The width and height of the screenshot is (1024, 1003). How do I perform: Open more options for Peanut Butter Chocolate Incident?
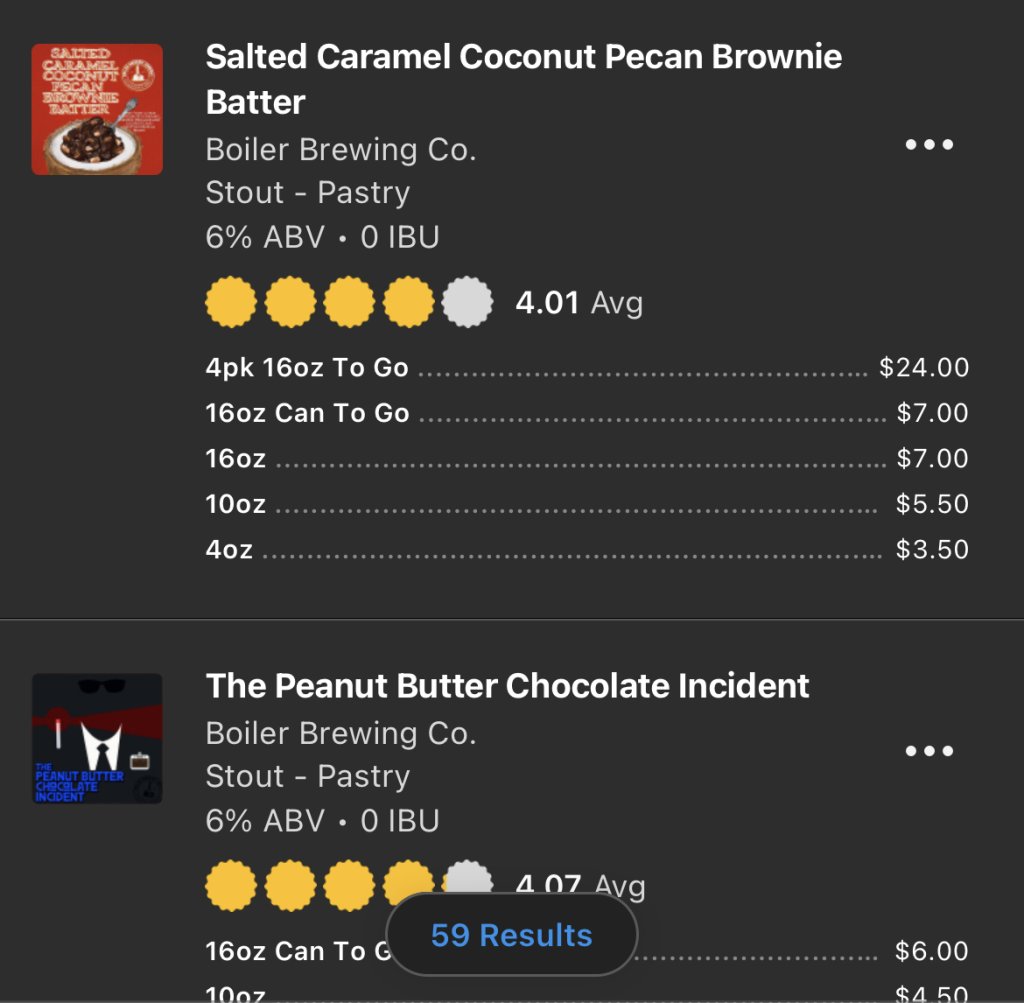coord(929,751)
